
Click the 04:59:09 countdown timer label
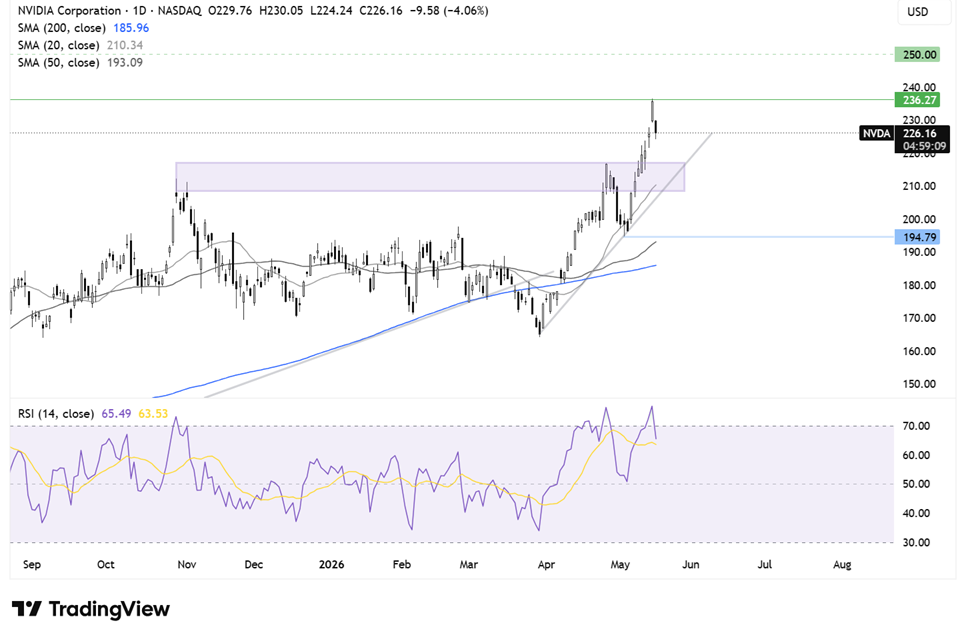coord(923,146)
